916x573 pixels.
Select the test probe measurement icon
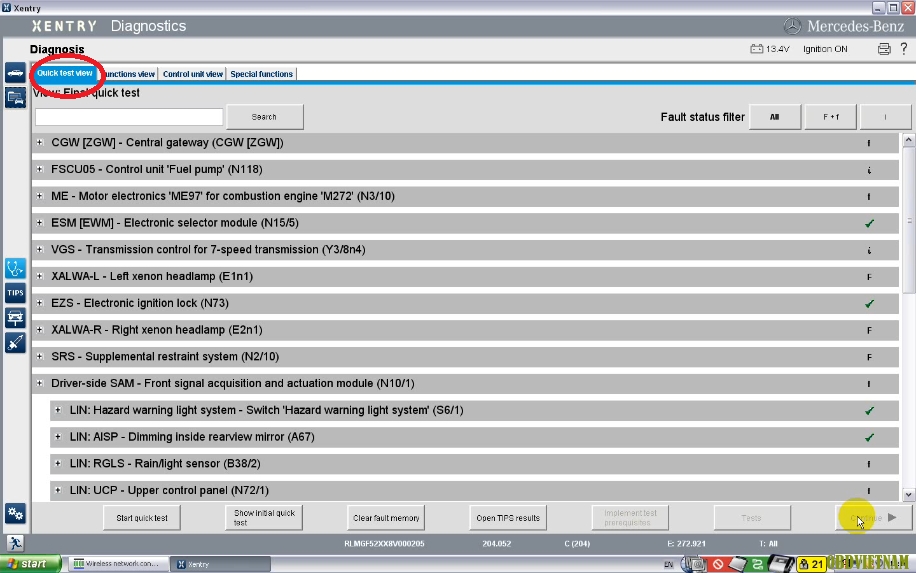15,343
